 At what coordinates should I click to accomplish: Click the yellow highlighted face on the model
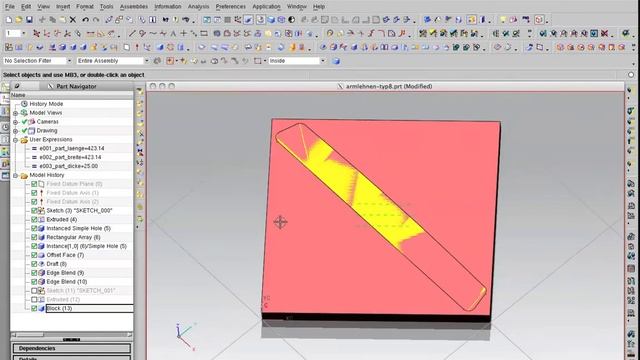click(x=367, y=194)
